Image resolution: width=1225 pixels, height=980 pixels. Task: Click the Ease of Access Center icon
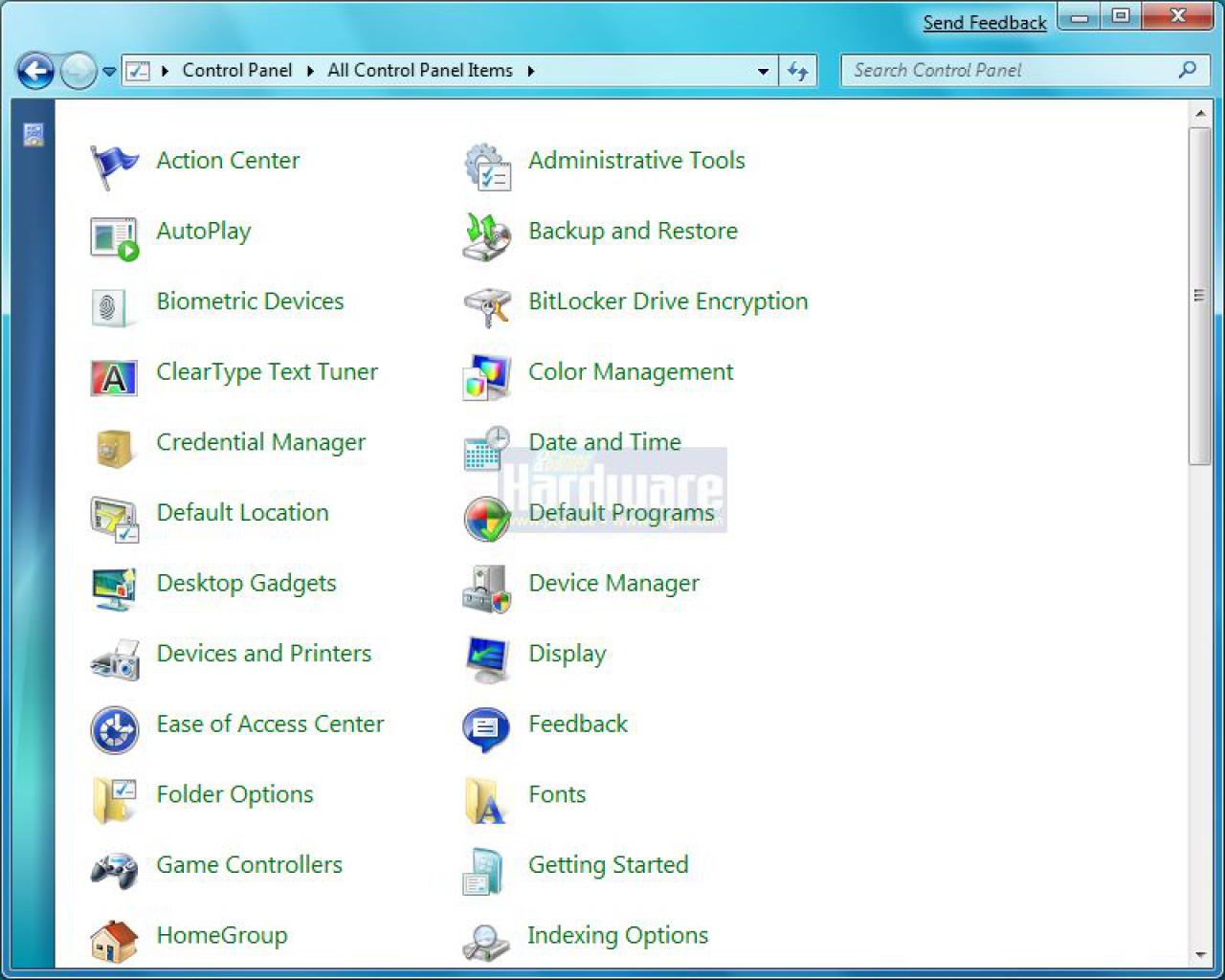point(115,730)
